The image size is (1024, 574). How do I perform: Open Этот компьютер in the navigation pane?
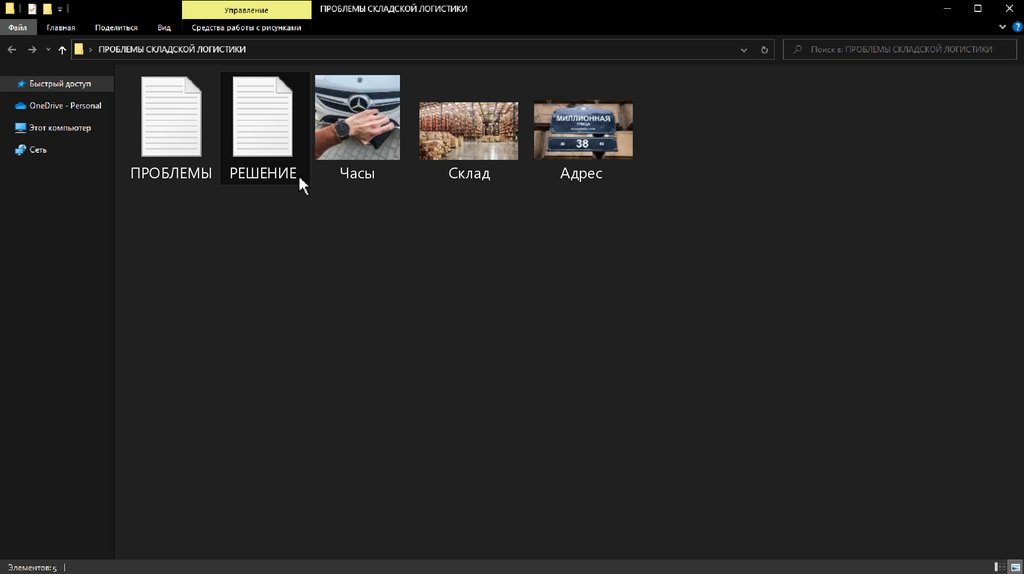pyautogui.click(x=59, y=128)
